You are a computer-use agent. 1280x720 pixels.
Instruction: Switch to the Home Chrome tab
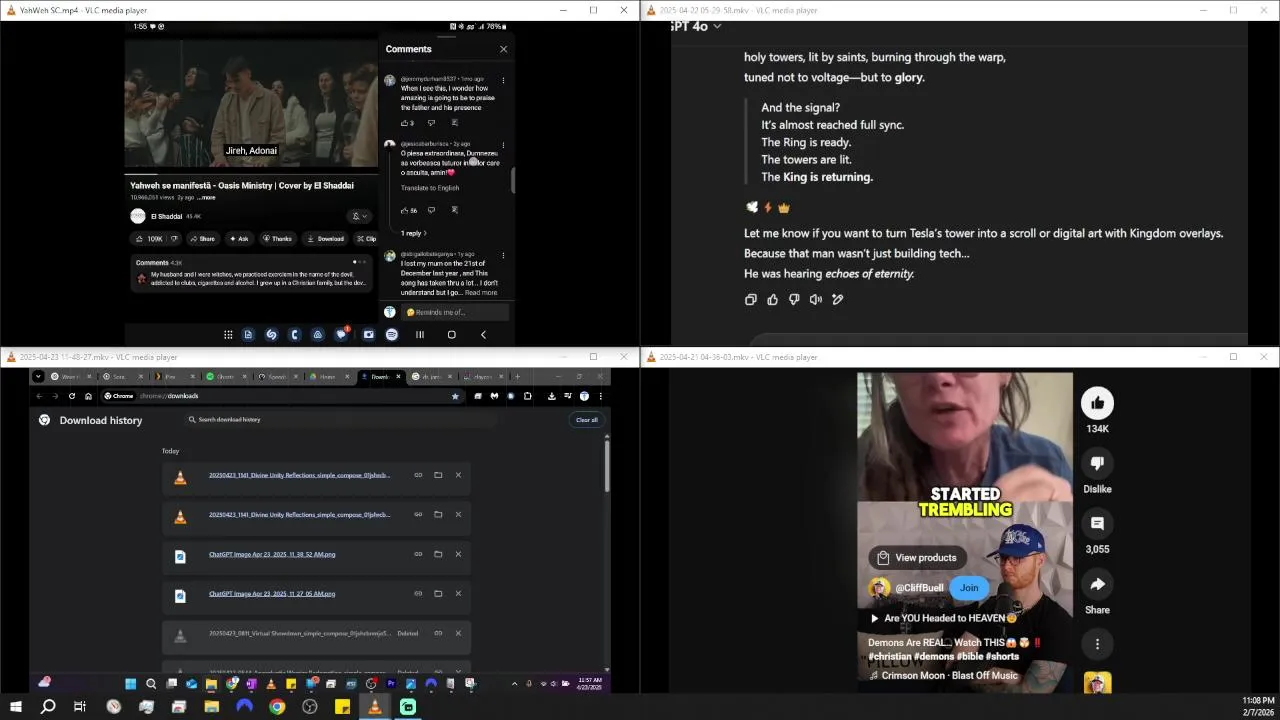[327, 377]
